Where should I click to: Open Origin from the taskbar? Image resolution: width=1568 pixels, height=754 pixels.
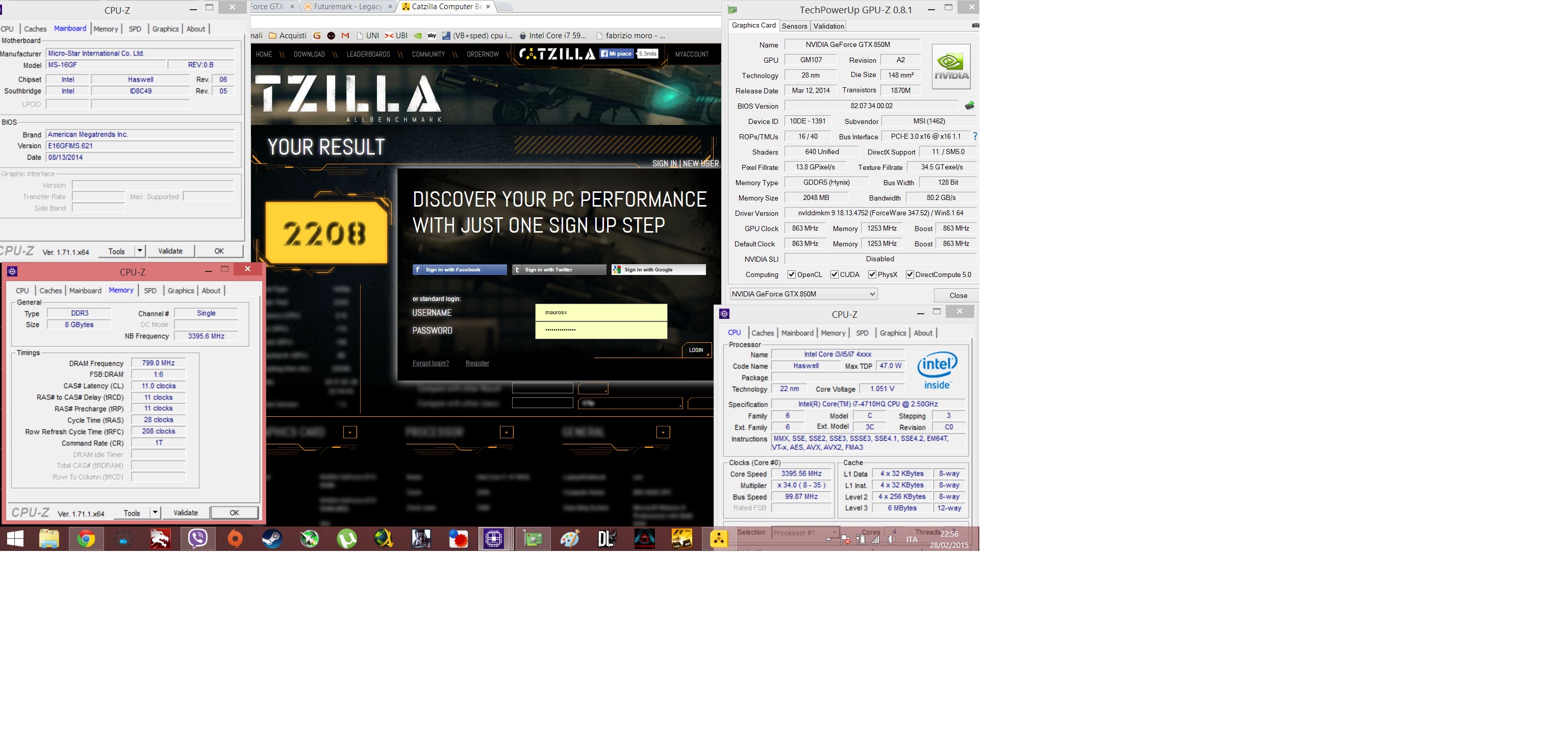click(x=235, y=539)
